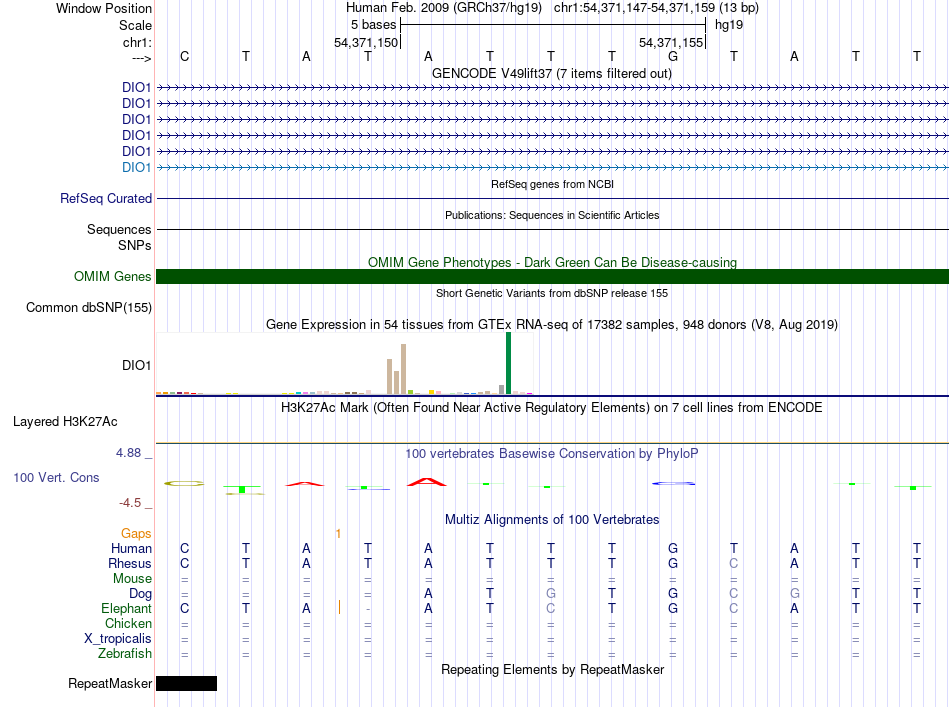Click position label 54,371,155
Image resolution: width=950 pixels, height=707 pixels.
tap(671, 42)
